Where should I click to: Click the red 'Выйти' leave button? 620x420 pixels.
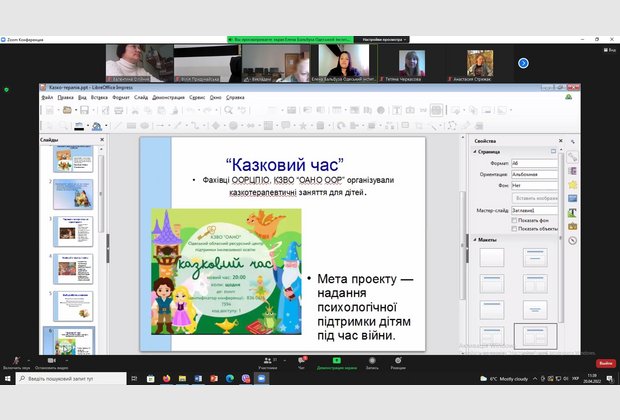coord(605,363)
